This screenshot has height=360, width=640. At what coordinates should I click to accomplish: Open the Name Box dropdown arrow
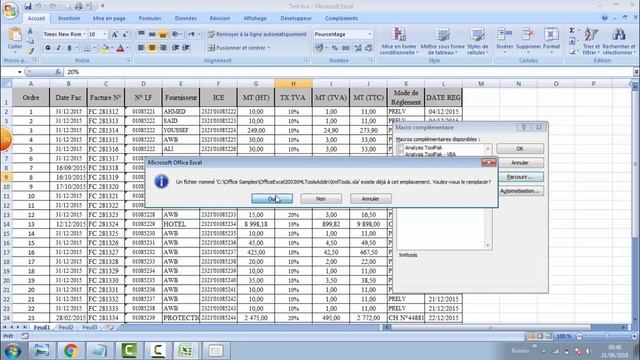click(20, 72)
